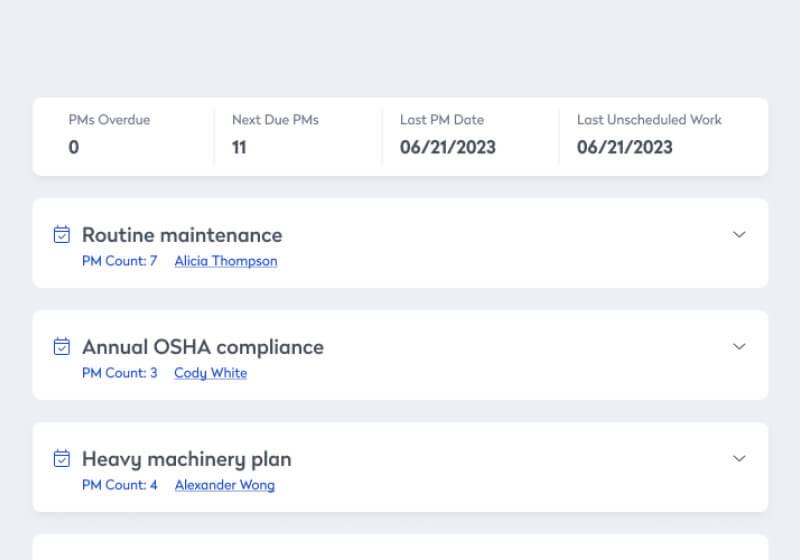Image resolution: width=800 pixels, height=560 pixels.
Task: Click PM Count: 4 under Heavy machinery plan
Action: 119,485
